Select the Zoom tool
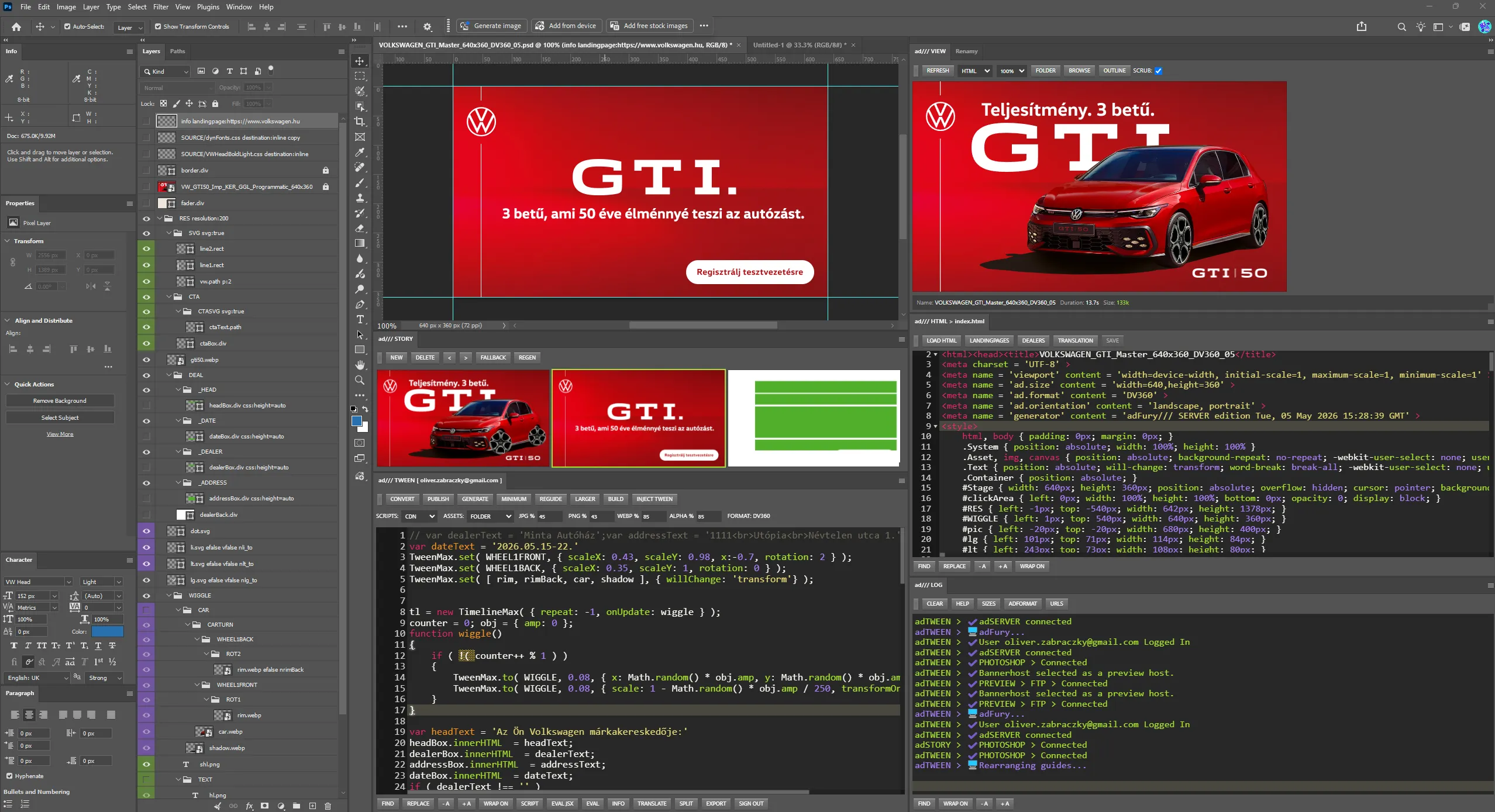The image size is (1495, 812). pyautogui.click(x=360, y=380)
